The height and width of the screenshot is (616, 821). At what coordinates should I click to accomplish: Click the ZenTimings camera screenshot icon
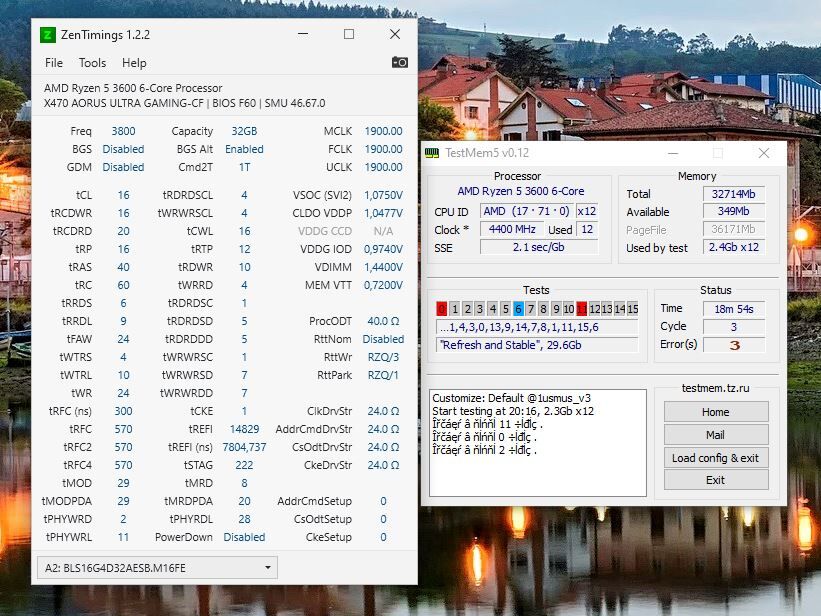tap(400, 62)
